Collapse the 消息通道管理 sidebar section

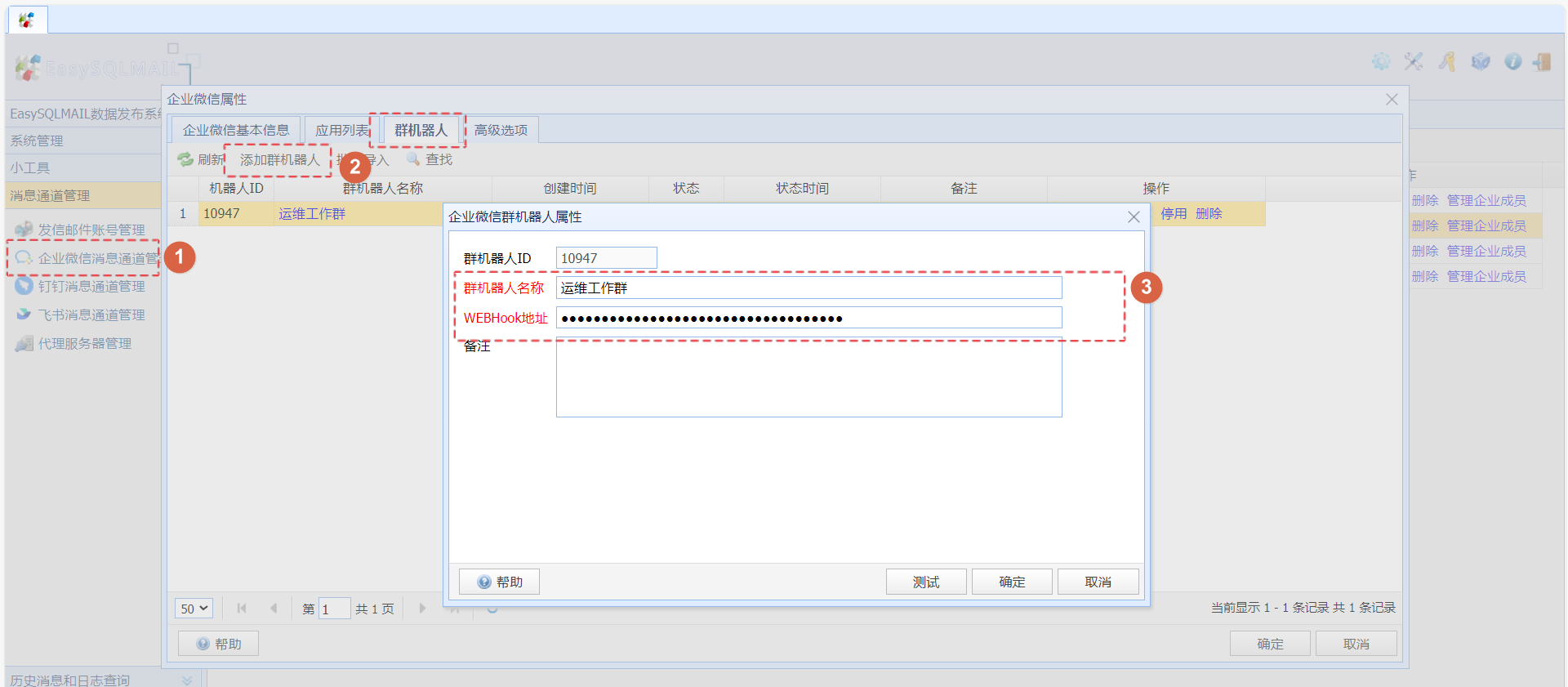(x=82, y=195)
